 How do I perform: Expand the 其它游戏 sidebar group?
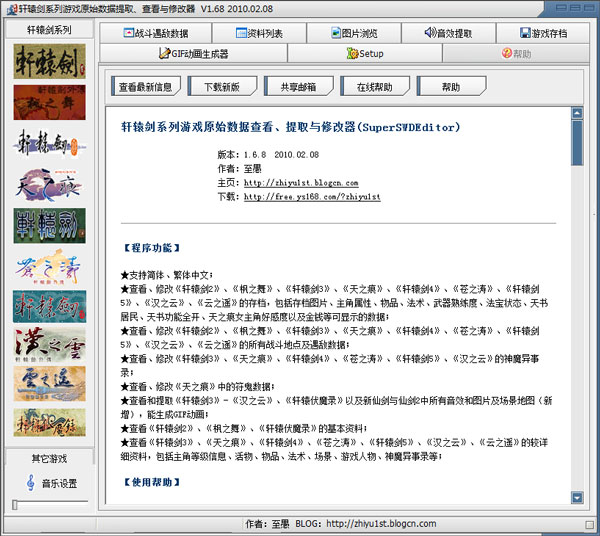pyautogui.click(x=48, y=457)
